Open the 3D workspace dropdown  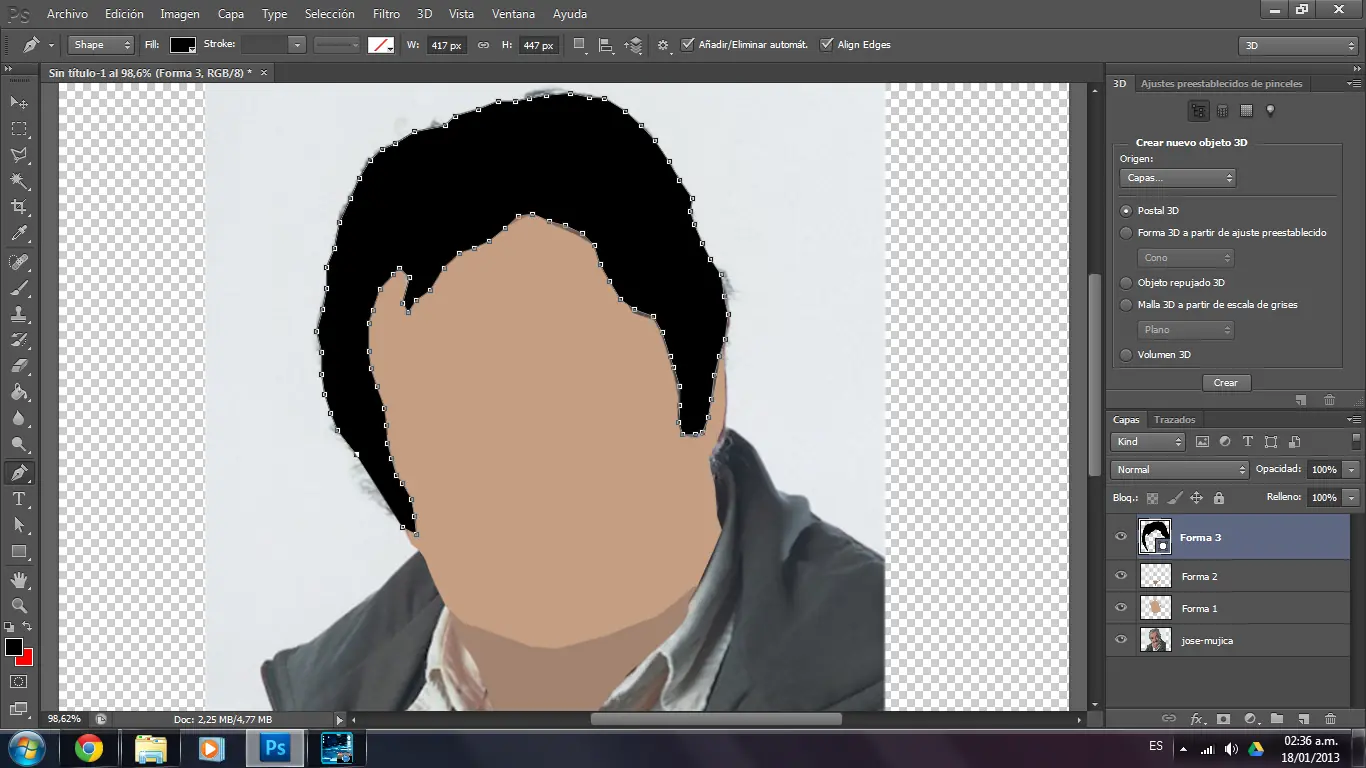pyautogui.click(x=1297, y=46)
